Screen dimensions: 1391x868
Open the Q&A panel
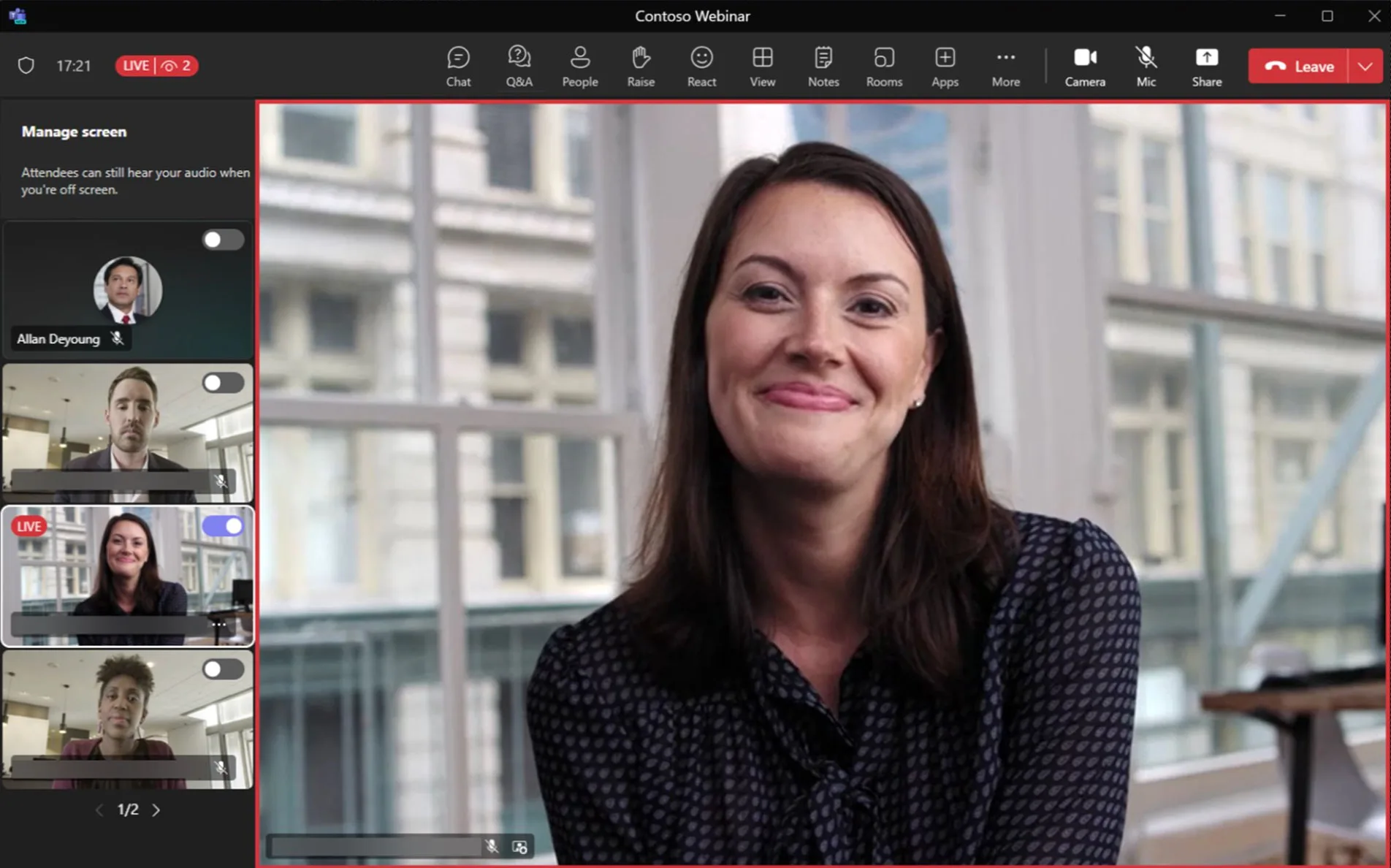click(519, 66)
